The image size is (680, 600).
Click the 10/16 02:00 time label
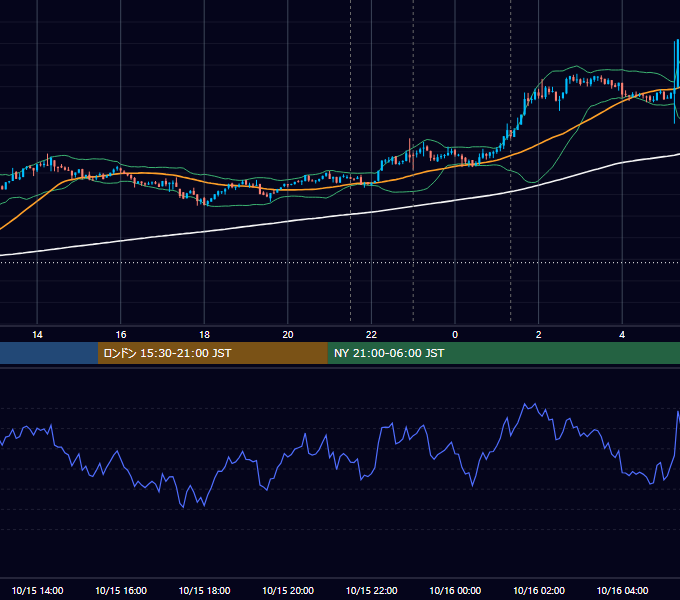[x=539, y=590]
